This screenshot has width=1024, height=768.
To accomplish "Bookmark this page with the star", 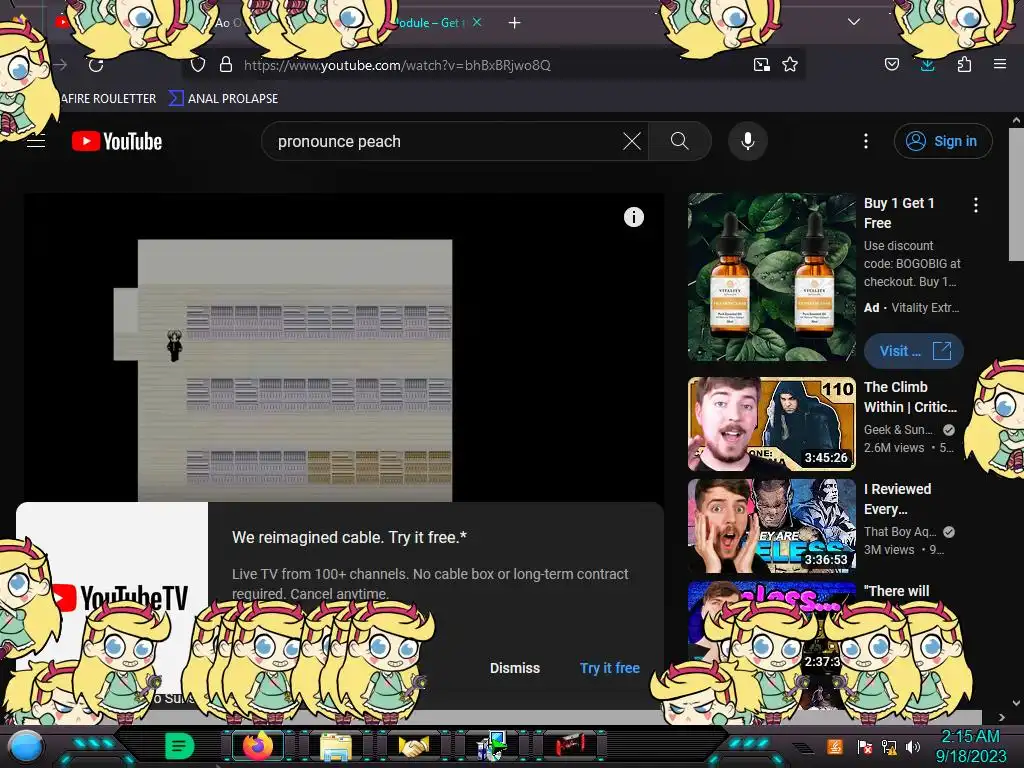I will click(x=790, y=65).
